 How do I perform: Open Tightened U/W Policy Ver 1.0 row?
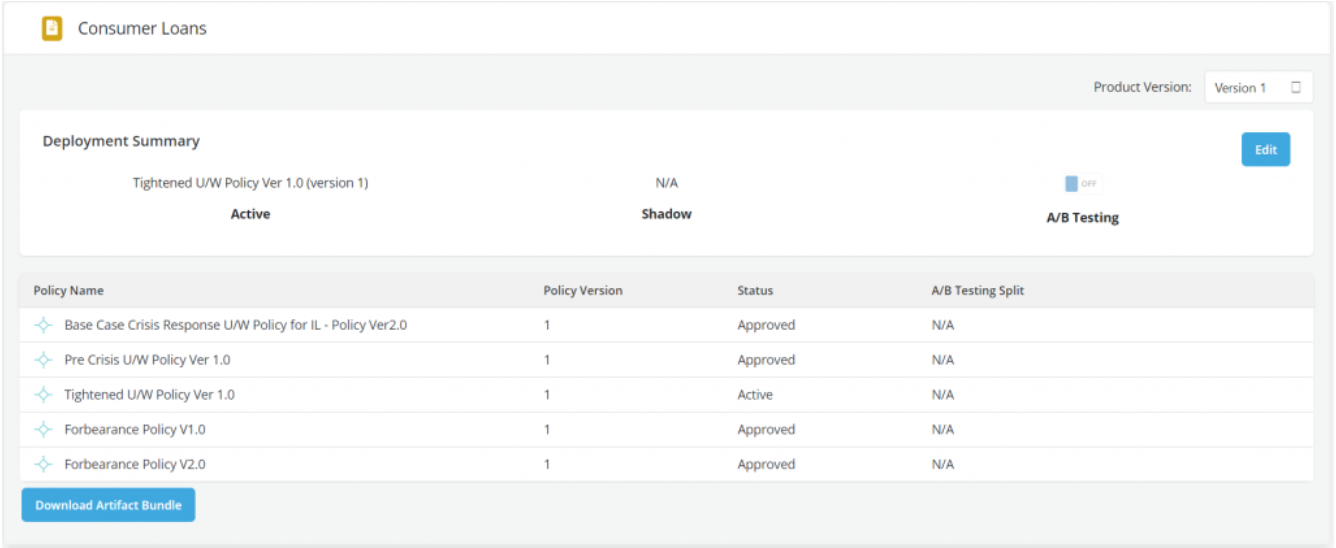[x=149, y=395]
